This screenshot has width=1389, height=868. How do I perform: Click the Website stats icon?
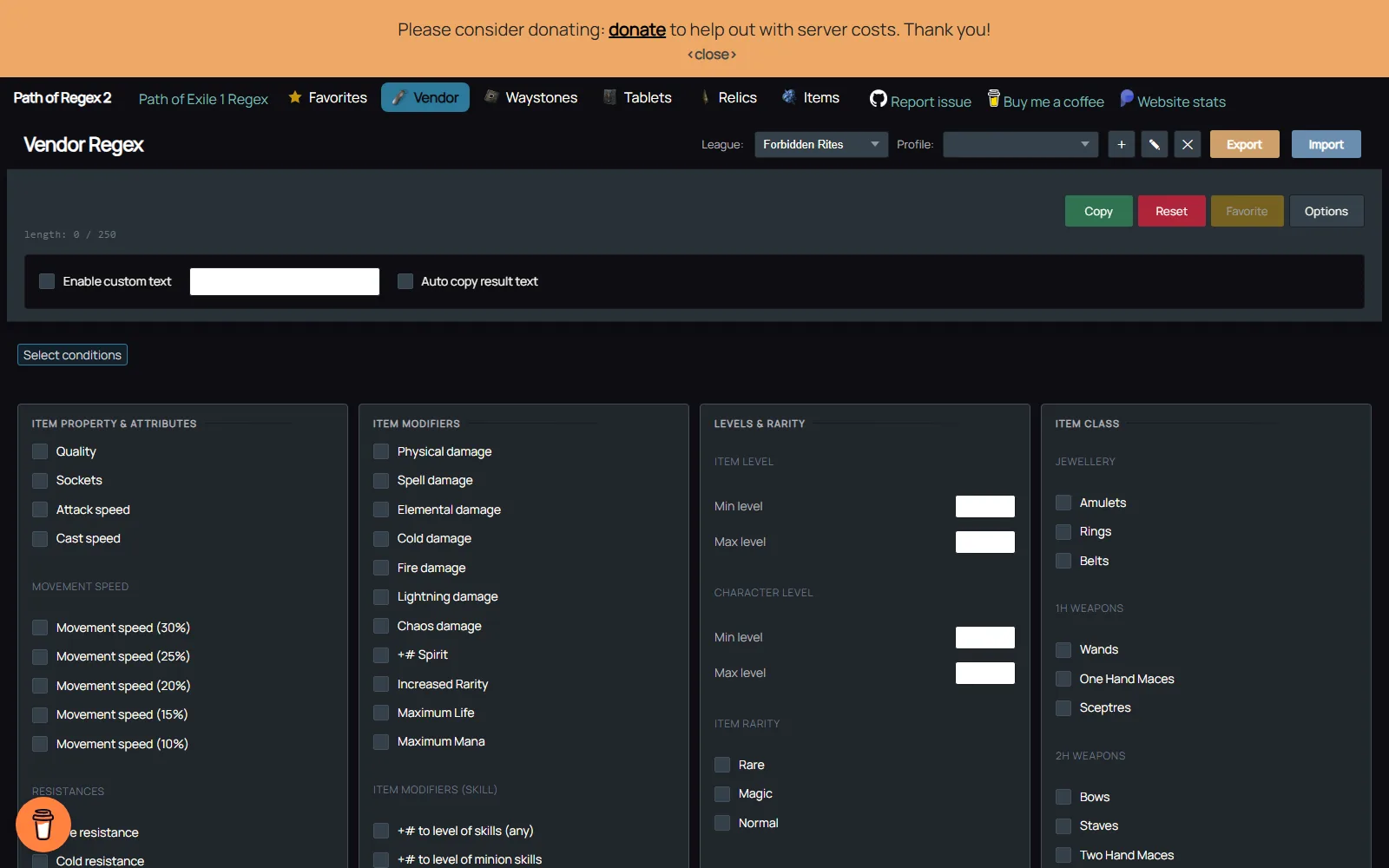point(1127,98)
